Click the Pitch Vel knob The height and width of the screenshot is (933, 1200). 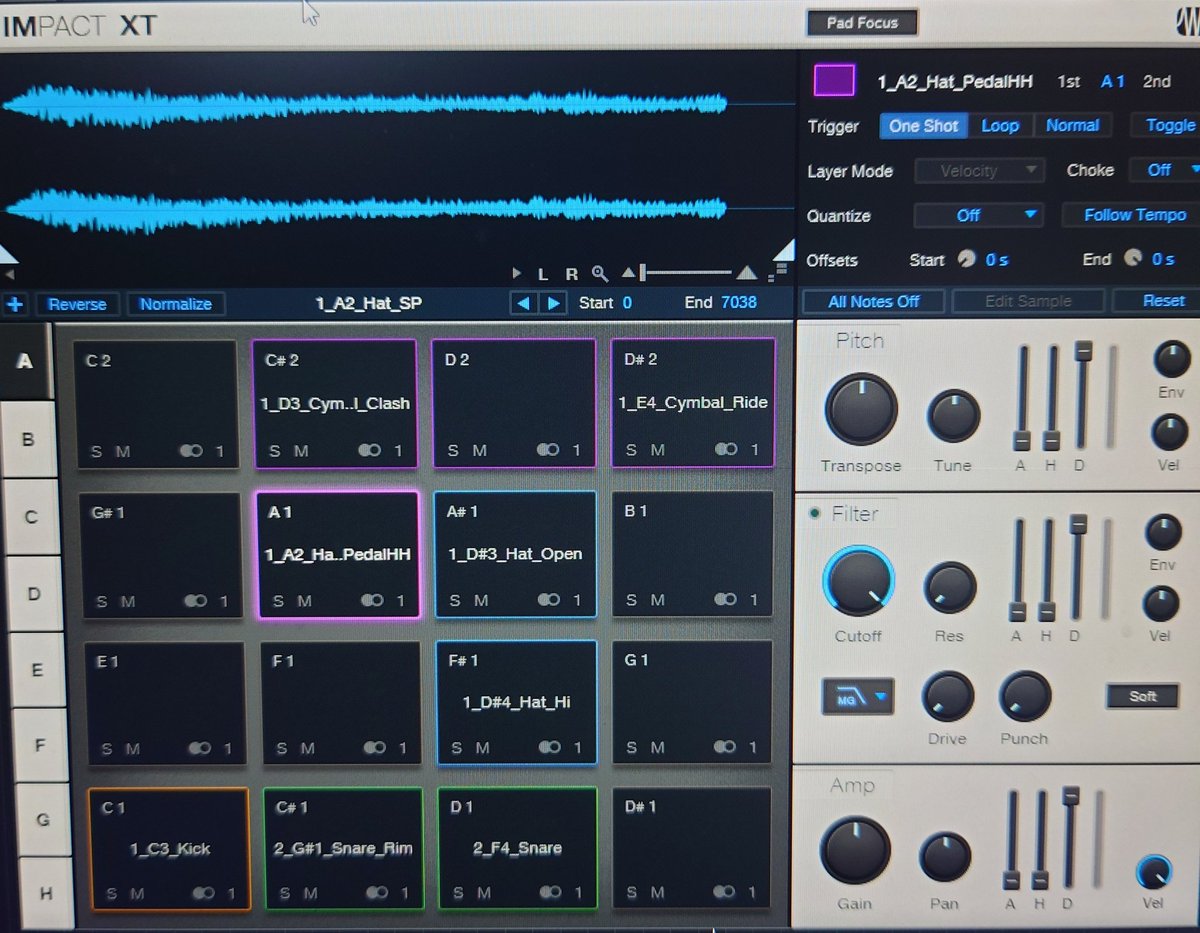[1171, 432]
